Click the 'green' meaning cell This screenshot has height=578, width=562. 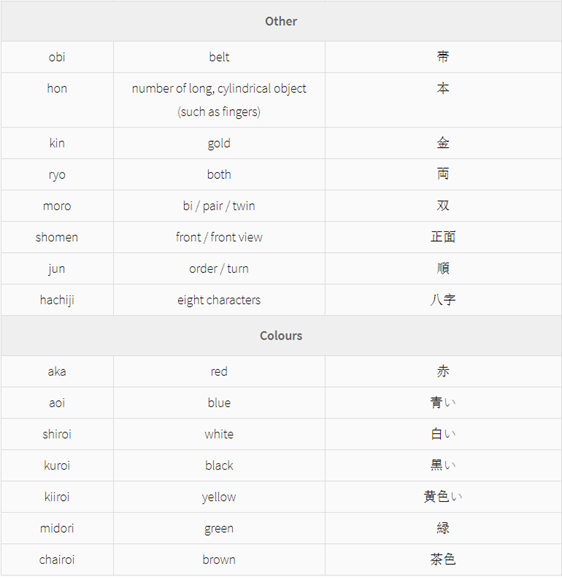coord(219,528)
